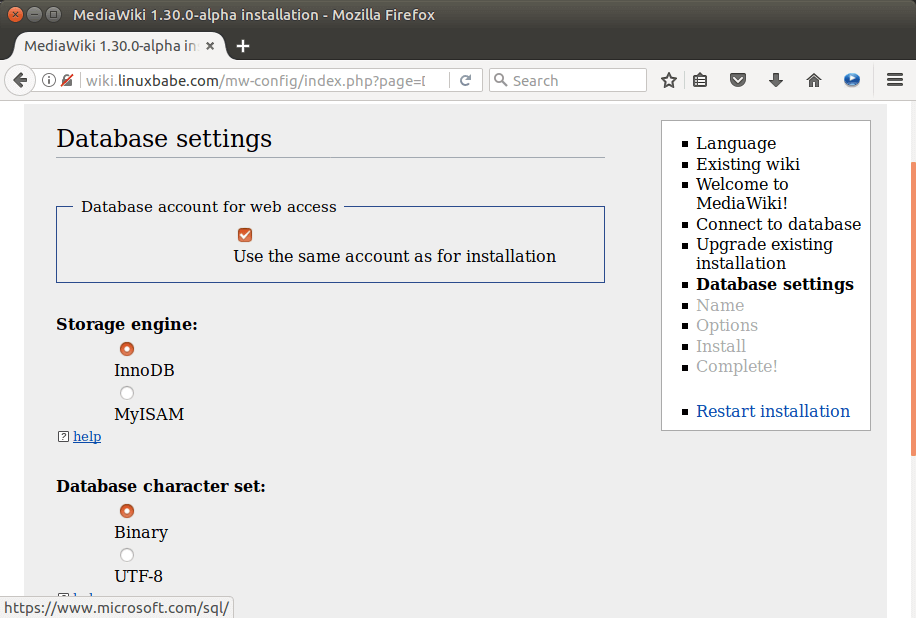This screenshot has height=618, width=916.
Task: Open the downloads arrow panel
Action: tap(776, 81)
